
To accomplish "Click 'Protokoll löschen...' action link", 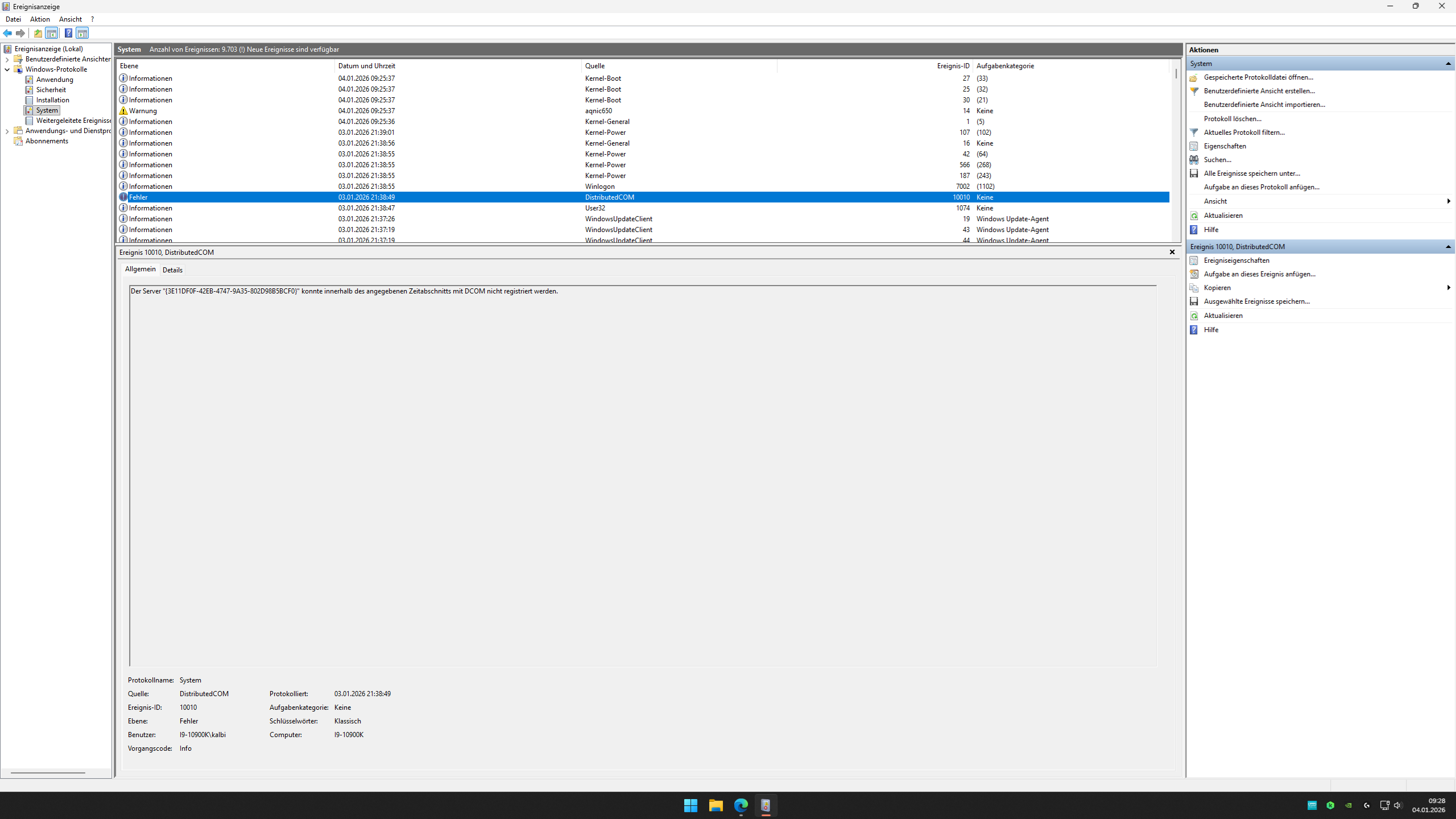I will tap(1232, 119).
